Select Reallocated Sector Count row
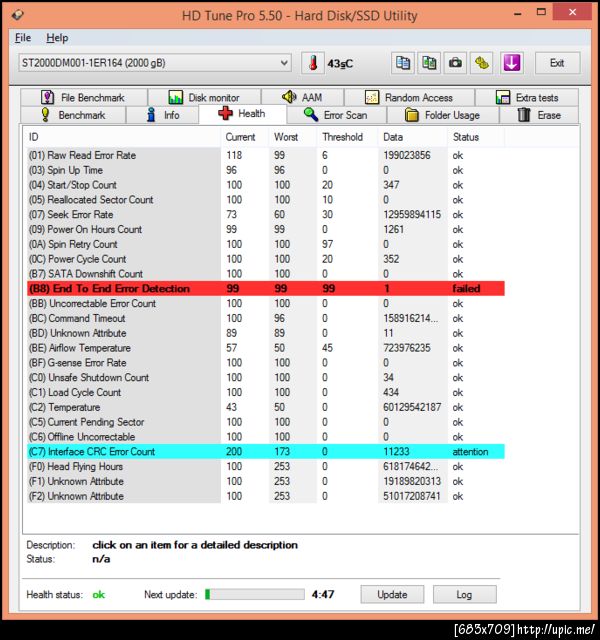This screenshot has height=640, width=600. [x=266, y=200]
